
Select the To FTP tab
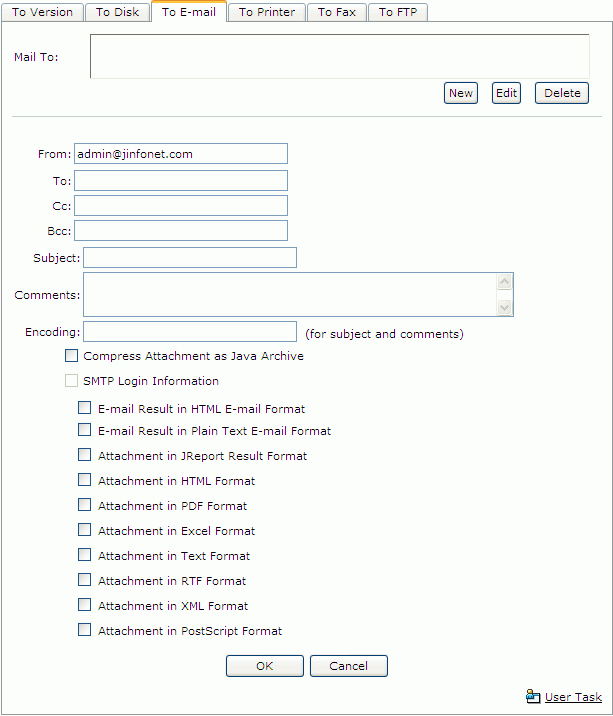pos(398,12)
